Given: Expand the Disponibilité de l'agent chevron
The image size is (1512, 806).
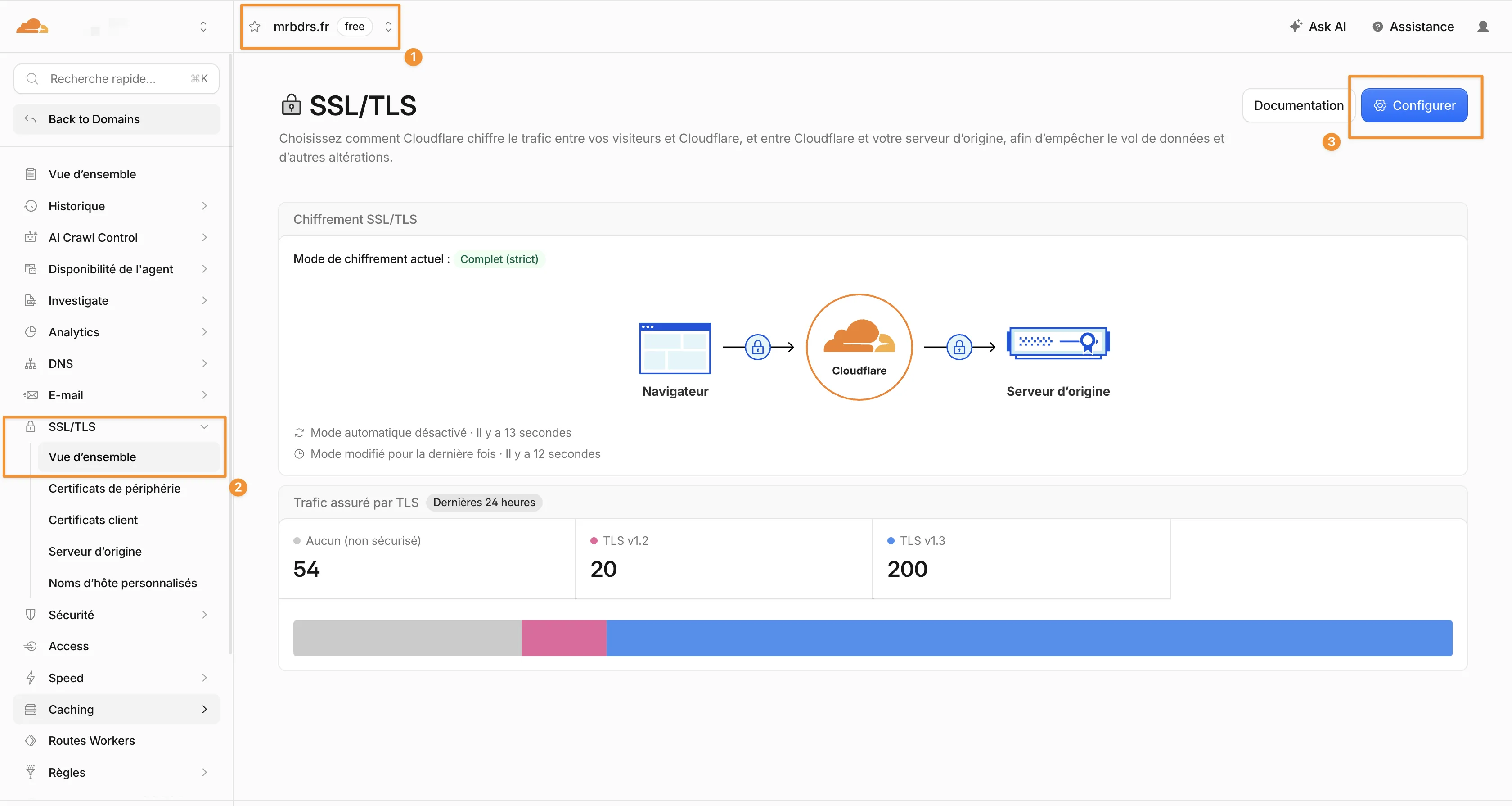Looking at the screenshot, I should tap(204, 269).
